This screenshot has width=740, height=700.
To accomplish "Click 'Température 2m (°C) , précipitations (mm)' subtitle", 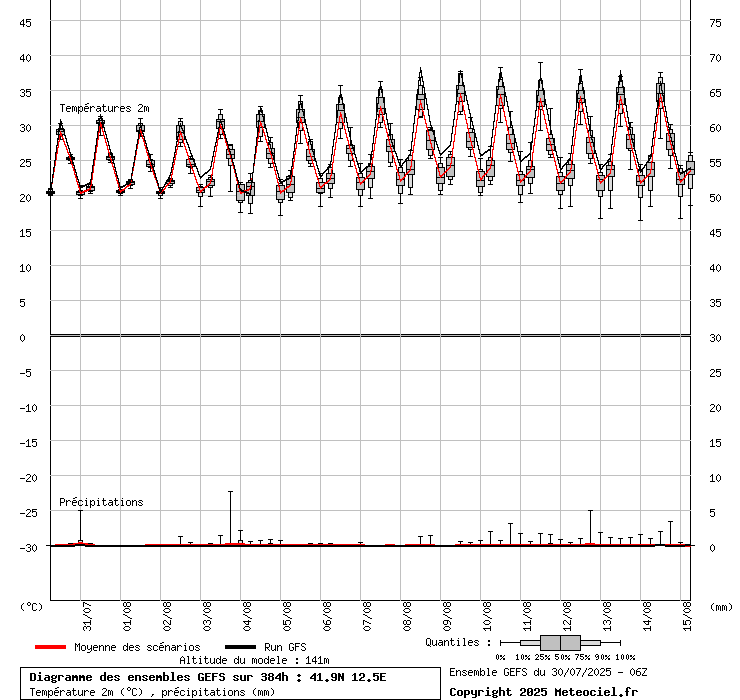I will tap(152, 692).
